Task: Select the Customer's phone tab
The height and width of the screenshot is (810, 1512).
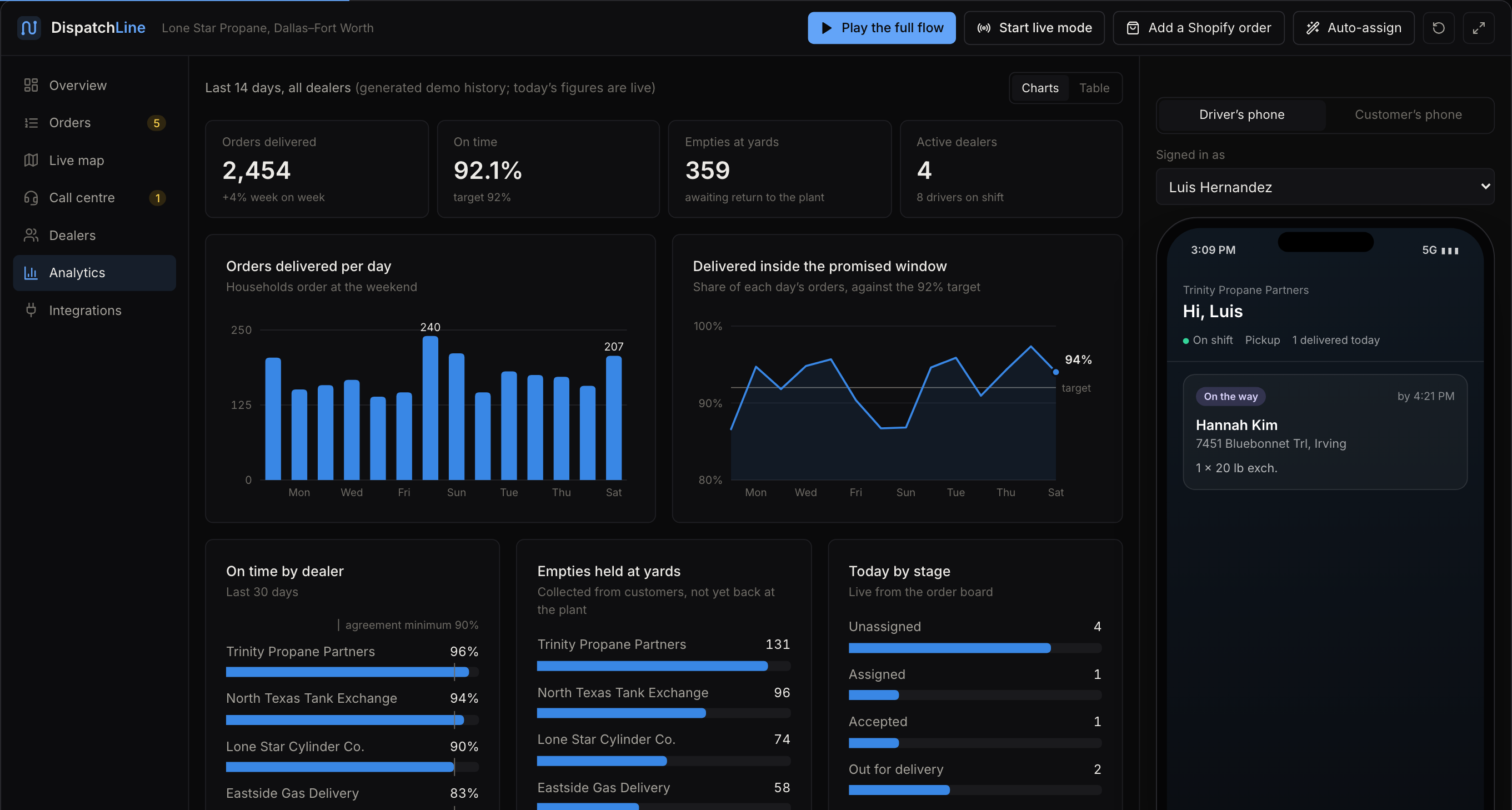Action: tap(1408, 115)
